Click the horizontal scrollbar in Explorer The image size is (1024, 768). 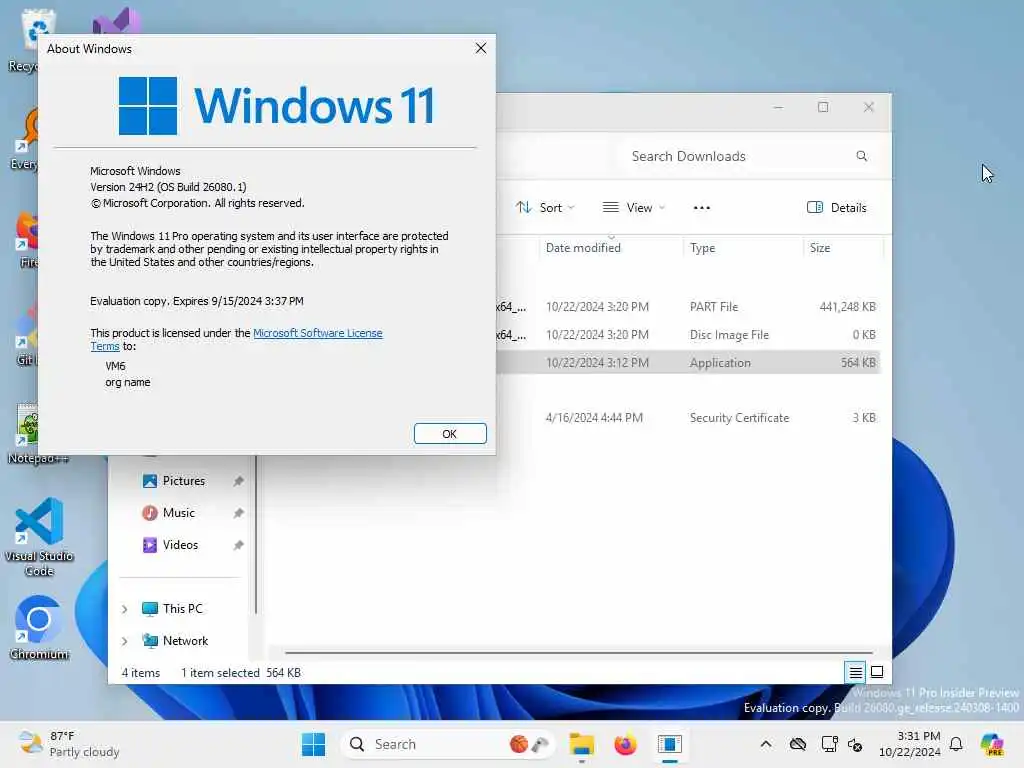(x=579, y=652)
